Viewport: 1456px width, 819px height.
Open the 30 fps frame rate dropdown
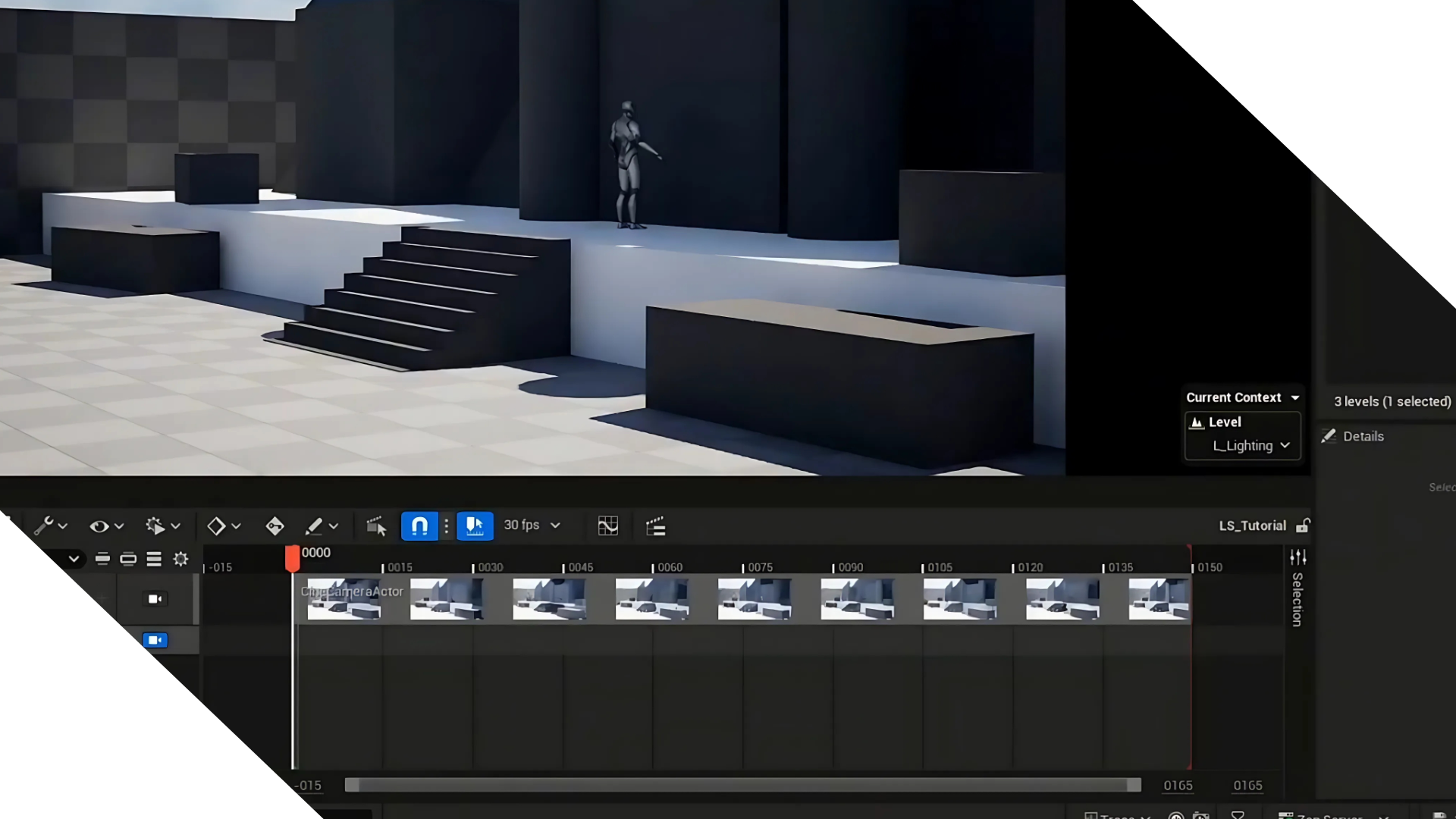tap(531, 525)
